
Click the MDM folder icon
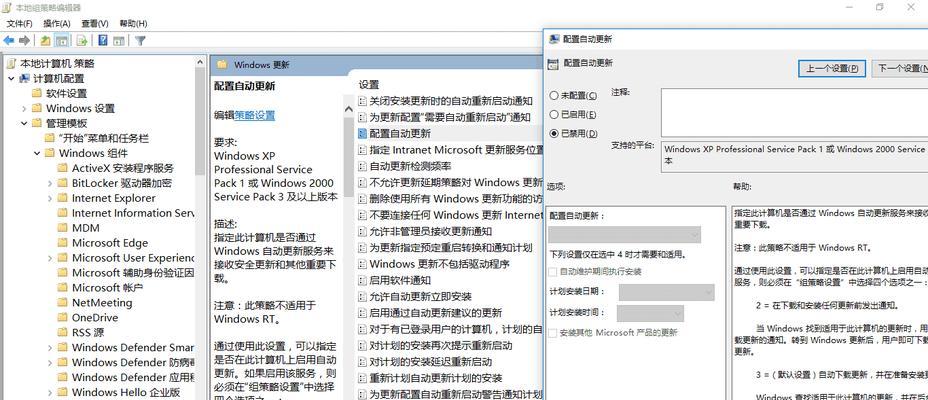point(63,228)
